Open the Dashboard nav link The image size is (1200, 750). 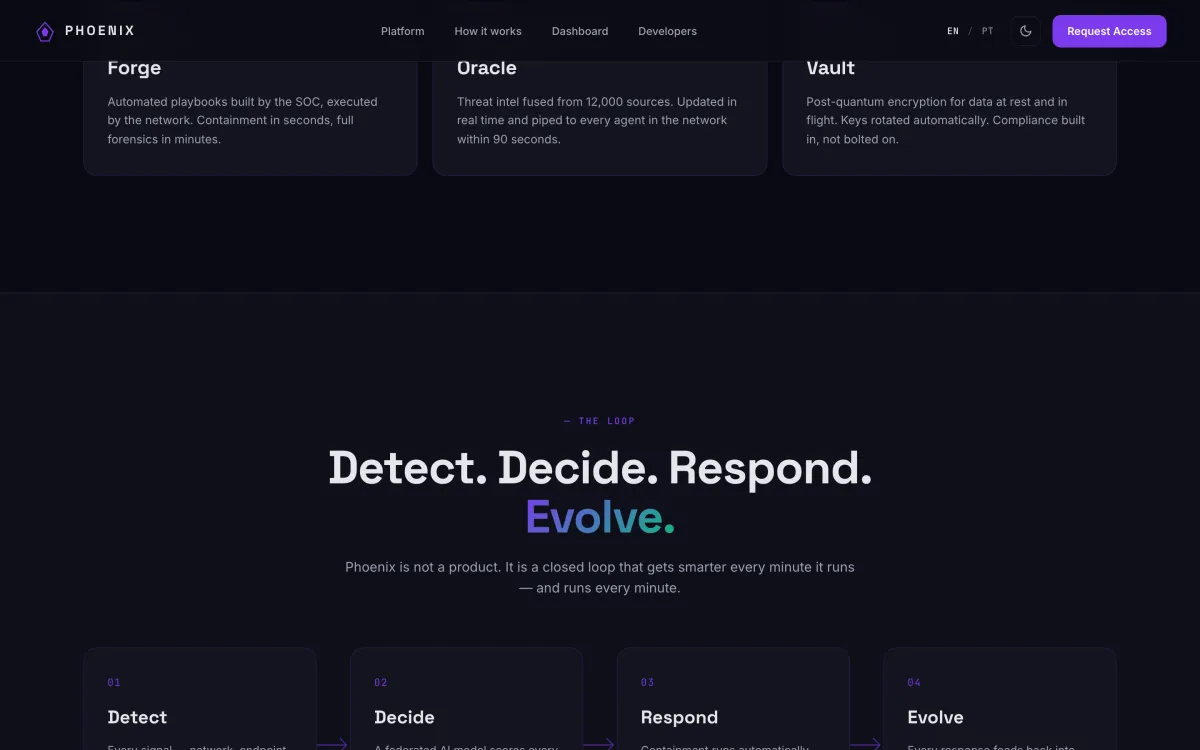[x=580, y=31]
